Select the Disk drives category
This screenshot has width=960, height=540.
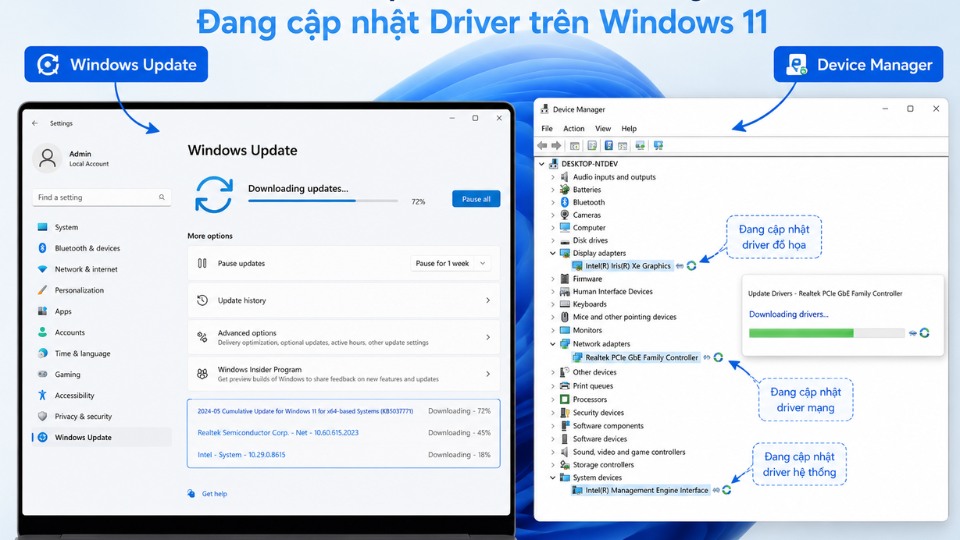pyautogui.click(x=590, y=240)
